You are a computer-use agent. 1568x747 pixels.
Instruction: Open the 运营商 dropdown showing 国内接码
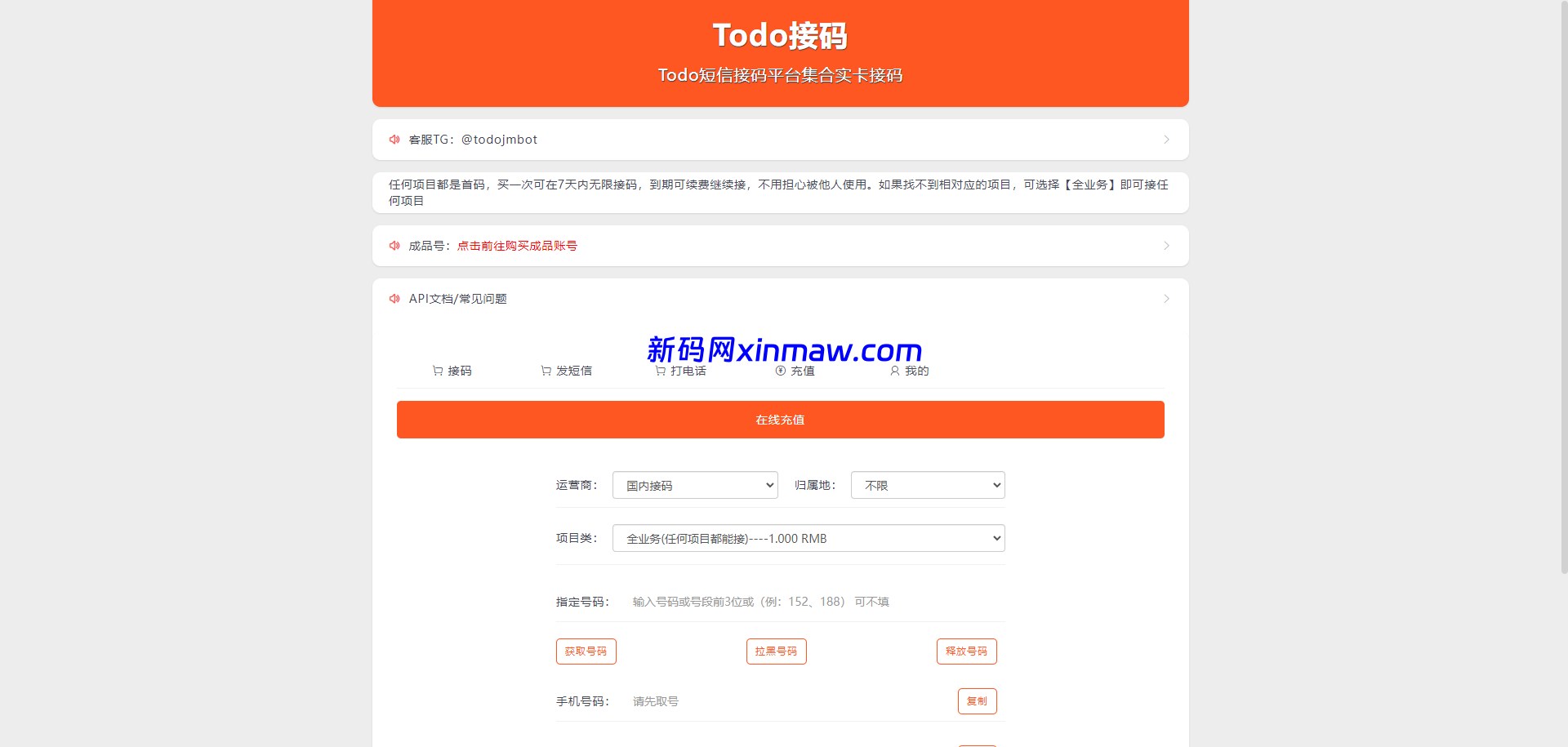(695, 485)
